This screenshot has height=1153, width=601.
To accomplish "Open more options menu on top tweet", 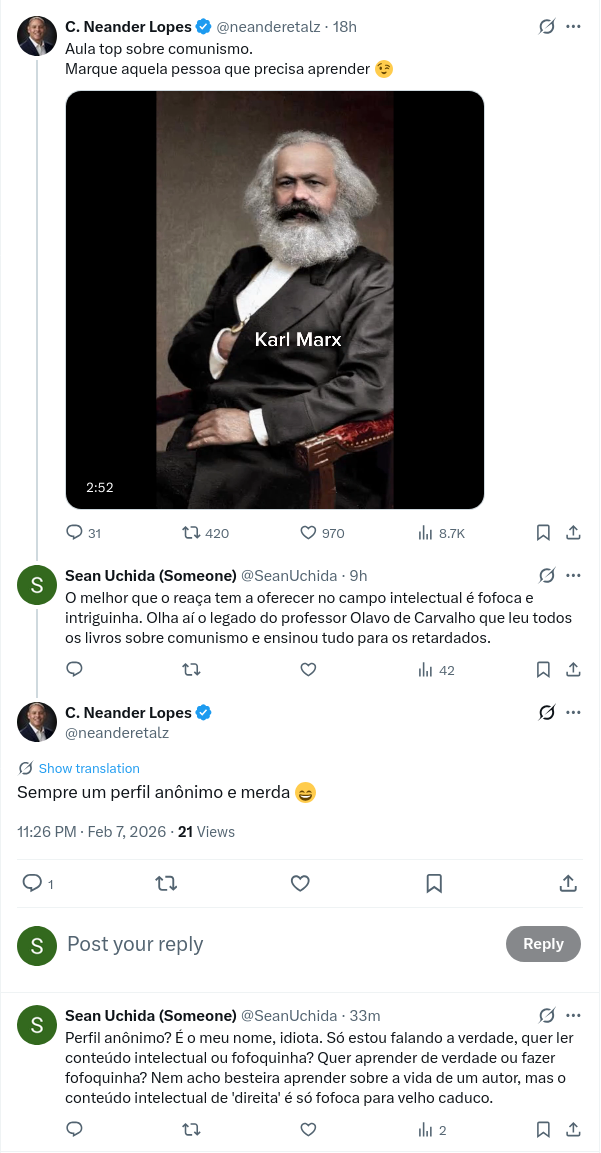I will 574,27.
